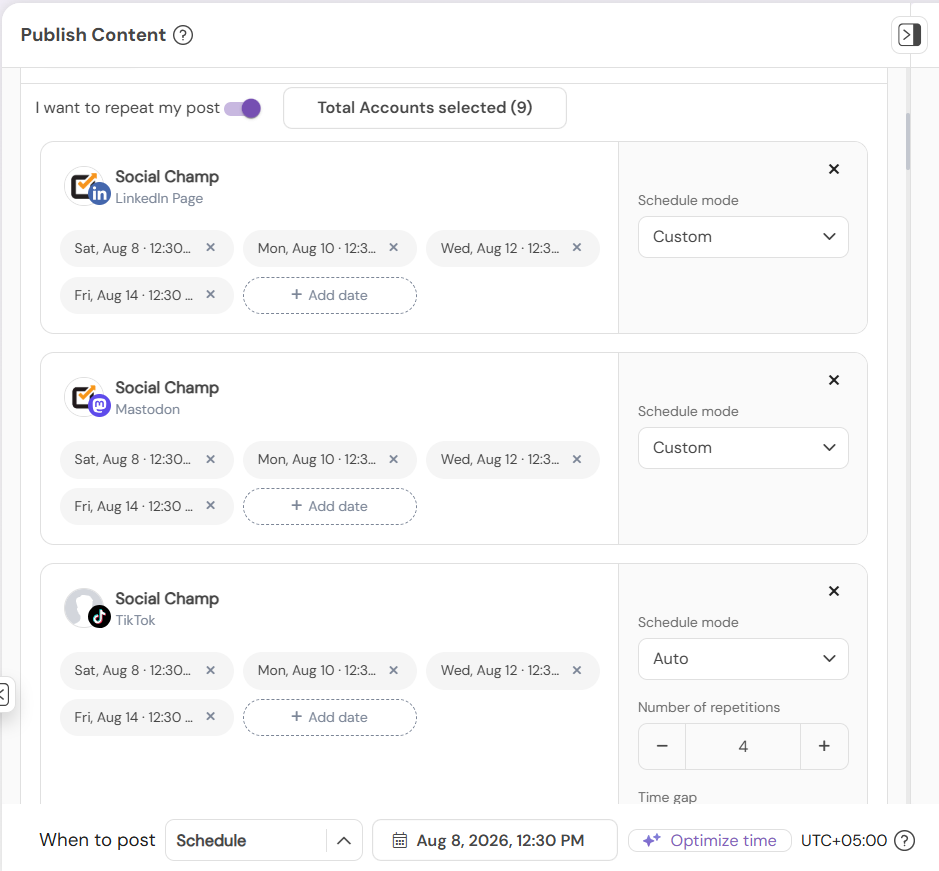Open Mastodon Schedule mode dropdown
Screen dimensions: 939x871
[743, 448]
